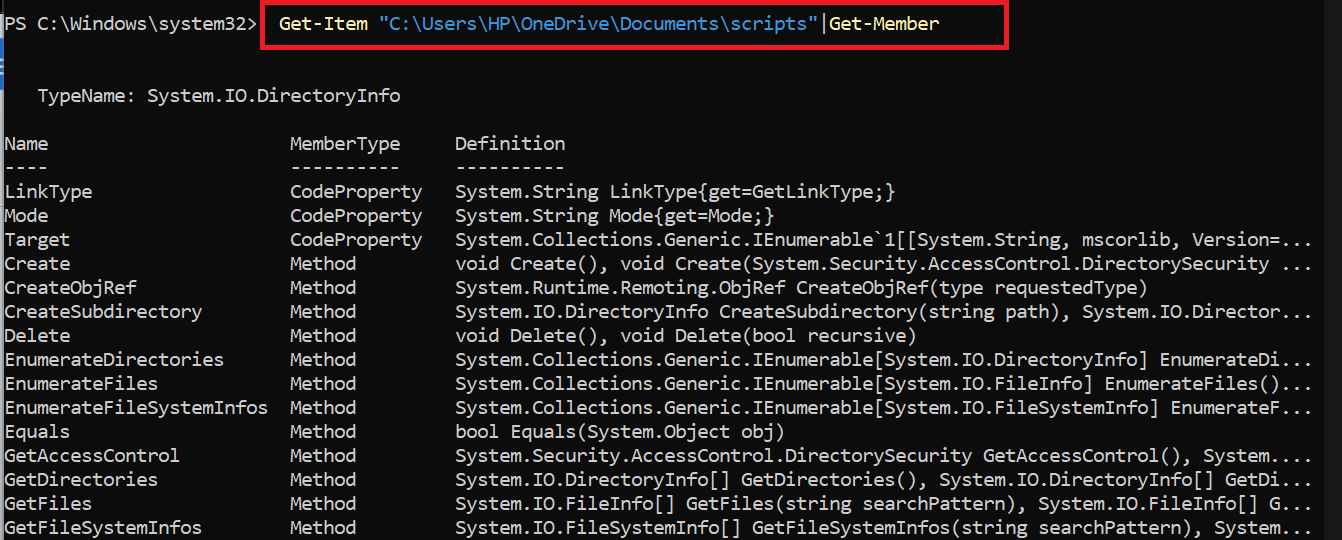Click the Name column header
This screenshot has width=1342, height=540.
pos(26,144)
